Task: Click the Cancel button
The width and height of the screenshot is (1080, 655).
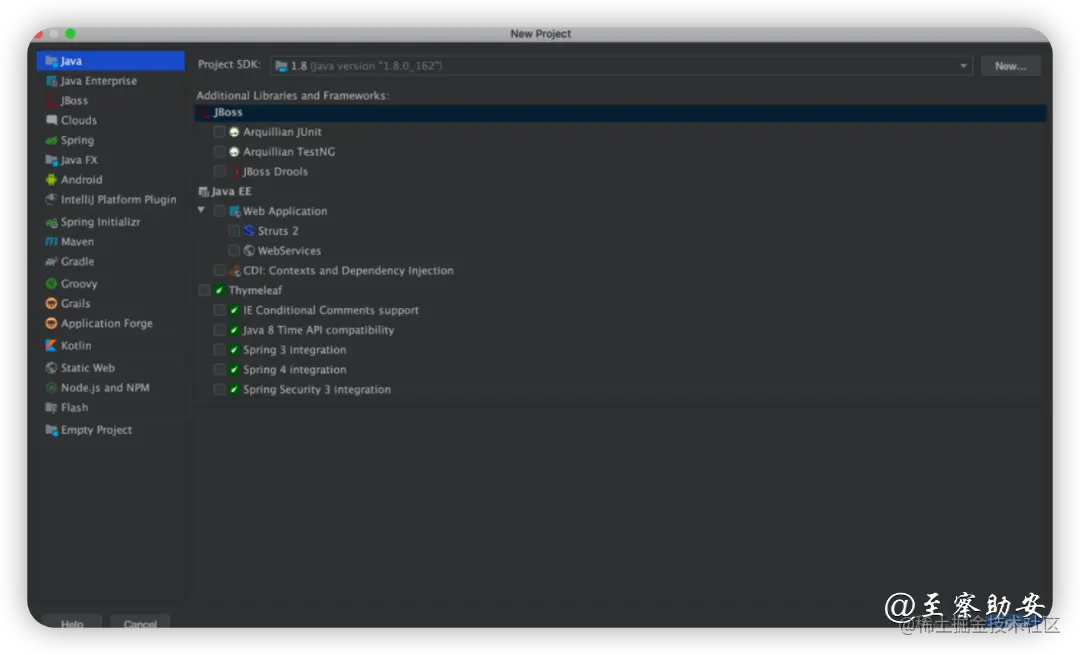Action: pos(141,621)
